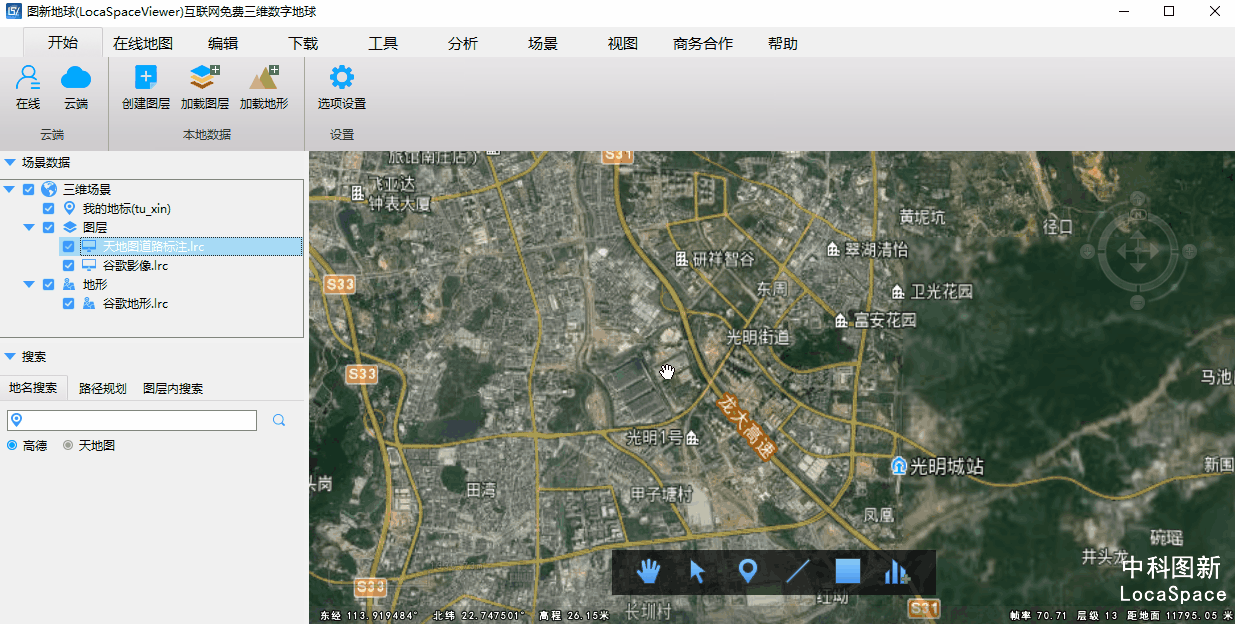Switch to the 分析 ribbon tab
This screenshot has width=1235, height=624.
click(463, 44)
